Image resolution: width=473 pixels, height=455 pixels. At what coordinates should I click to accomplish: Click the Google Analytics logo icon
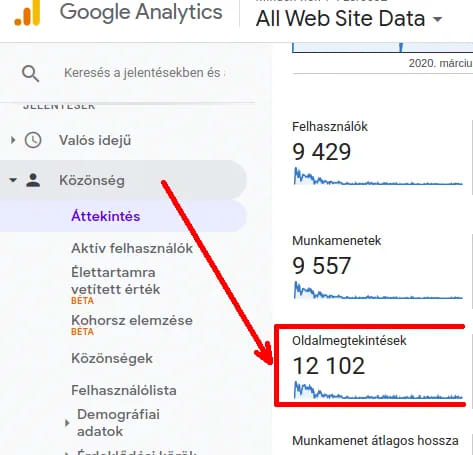coord(27,13)
